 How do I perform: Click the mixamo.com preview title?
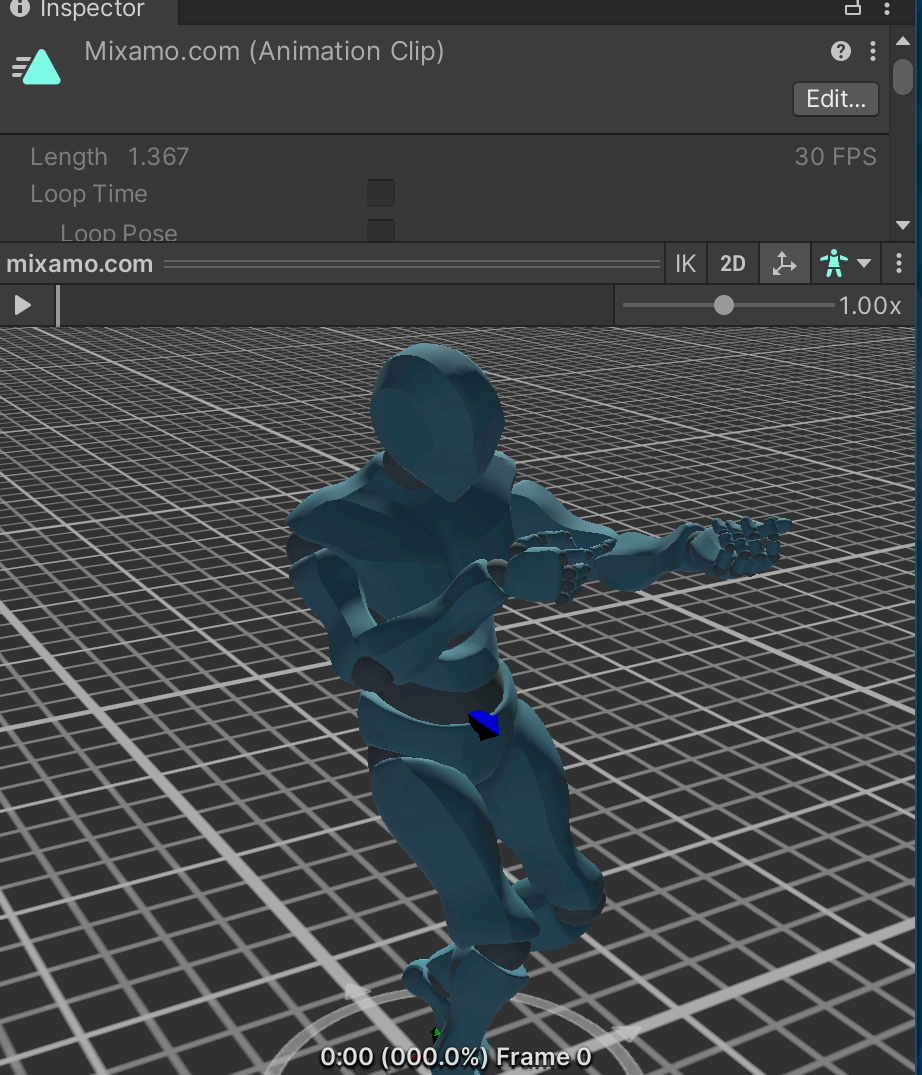point(80,264)
